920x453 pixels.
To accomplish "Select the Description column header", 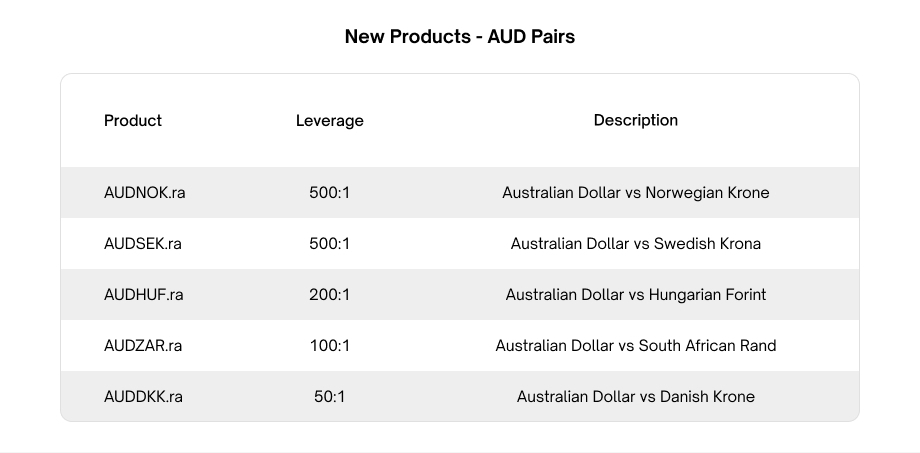I will tap(635, 120).
